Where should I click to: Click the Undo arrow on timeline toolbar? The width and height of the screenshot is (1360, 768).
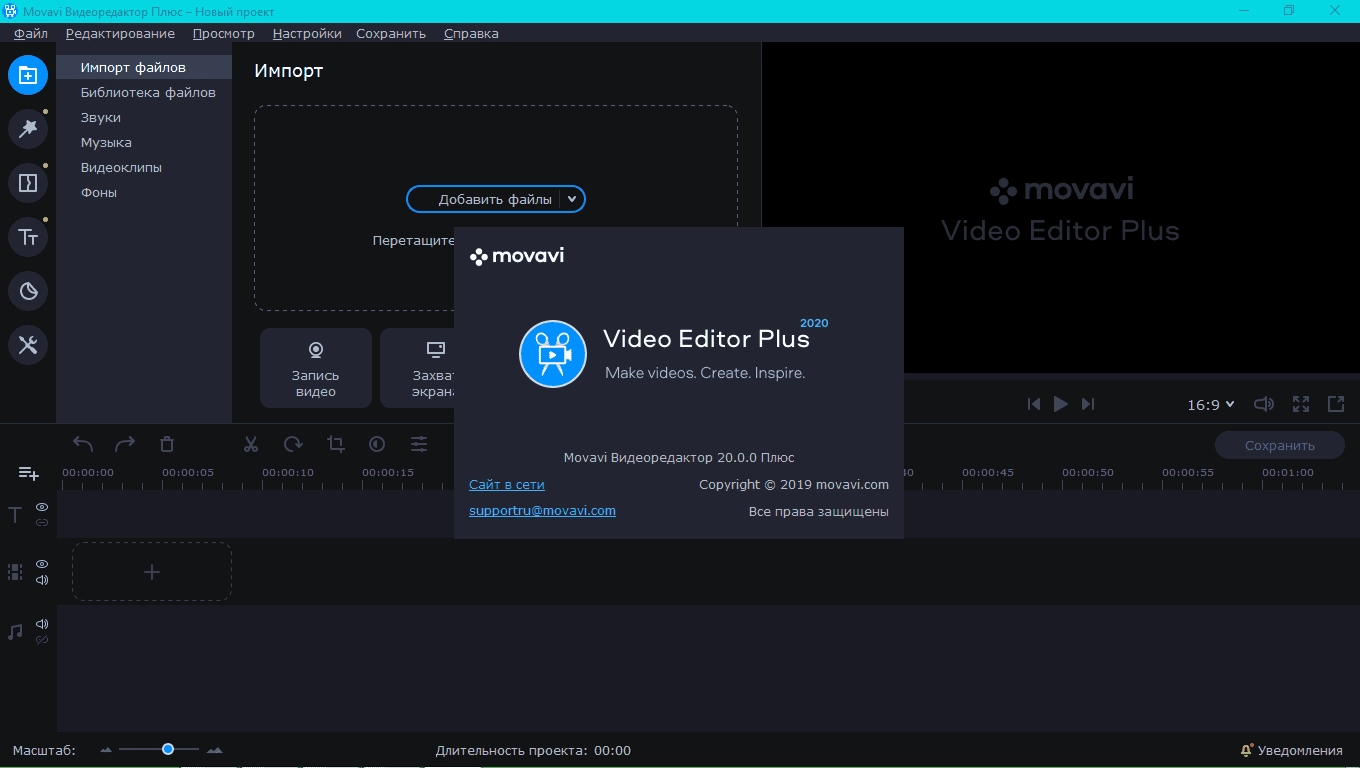83,444
